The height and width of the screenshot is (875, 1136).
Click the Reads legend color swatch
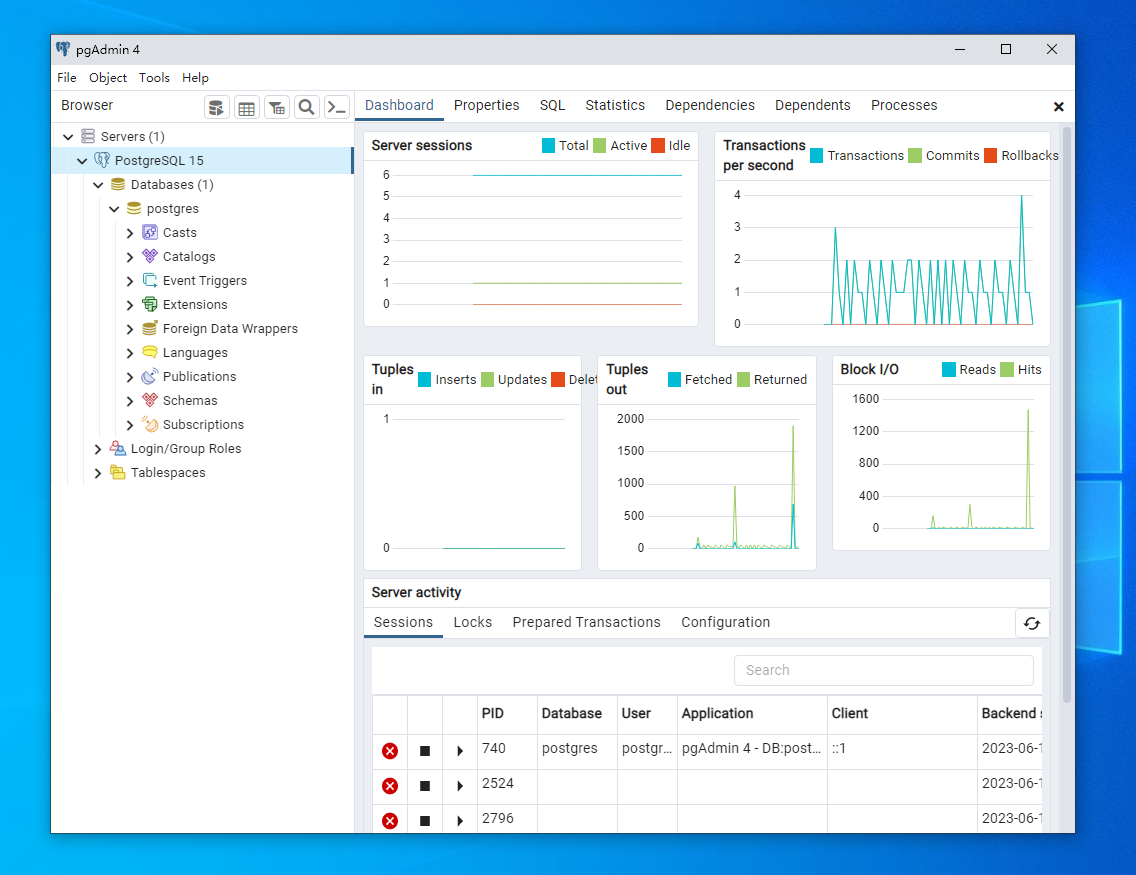point(949,370)
